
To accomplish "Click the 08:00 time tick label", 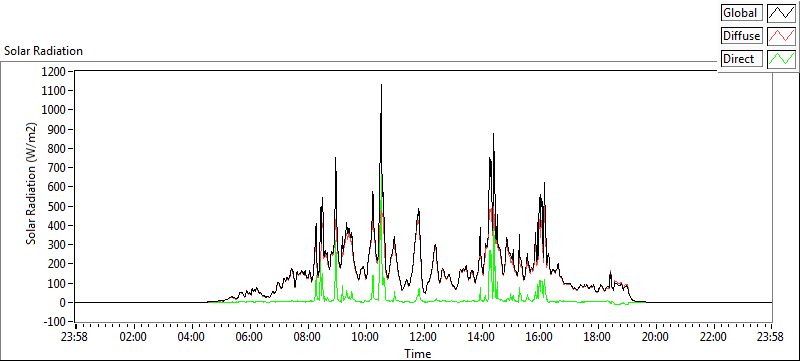I will [308, 337].
